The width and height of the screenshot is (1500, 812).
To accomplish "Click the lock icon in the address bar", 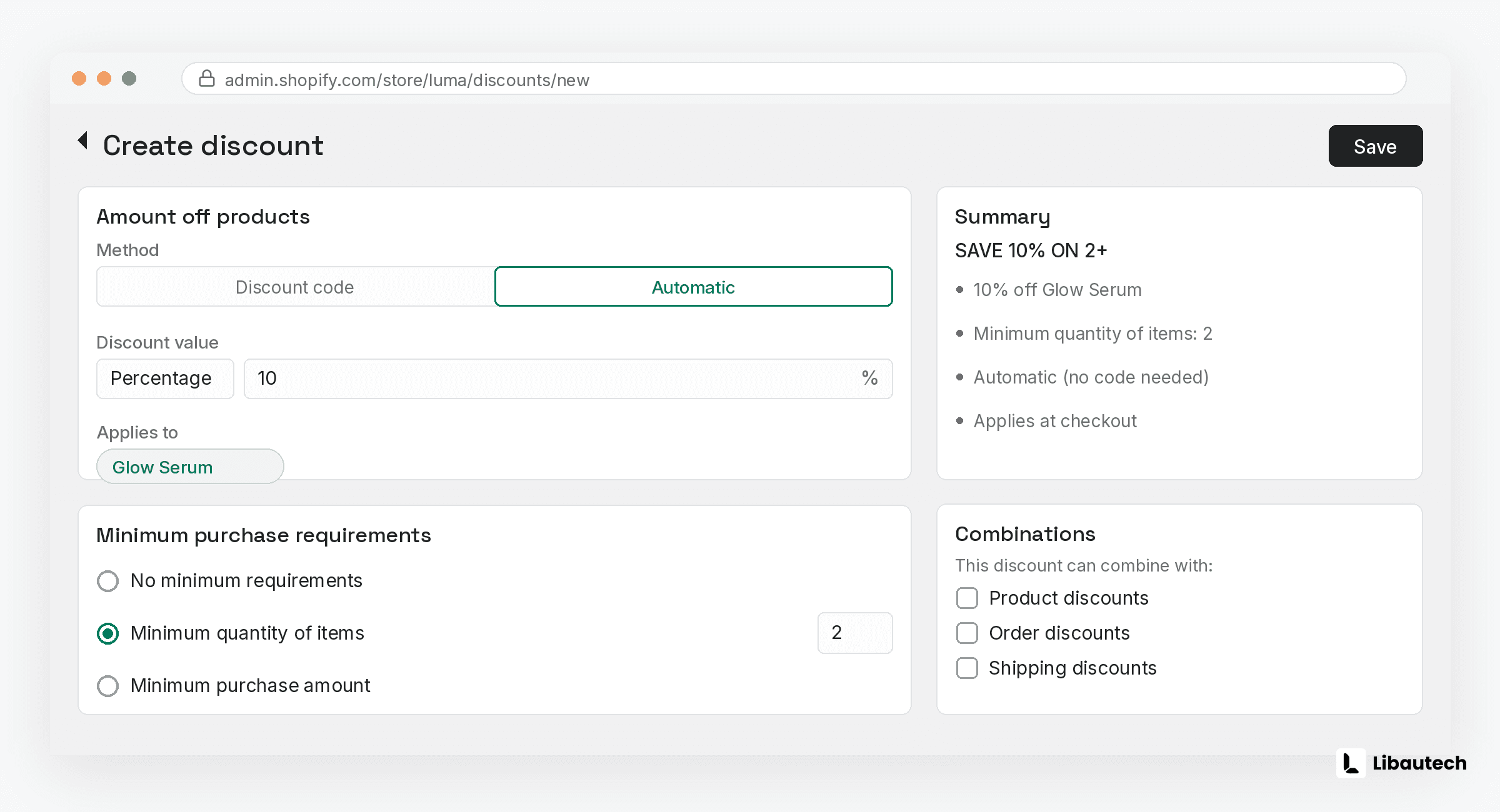I will (207, 79).
